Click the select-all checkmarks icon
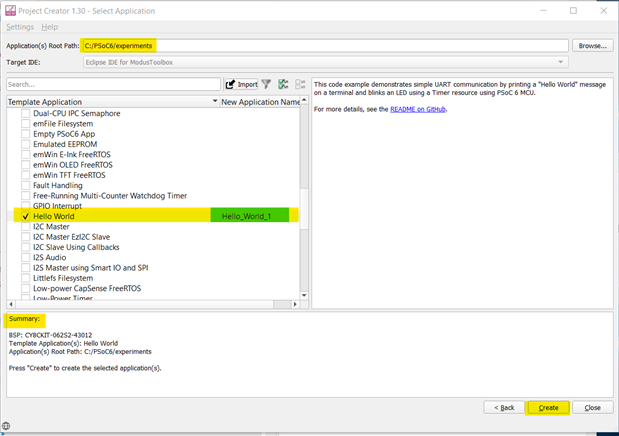 283,84
